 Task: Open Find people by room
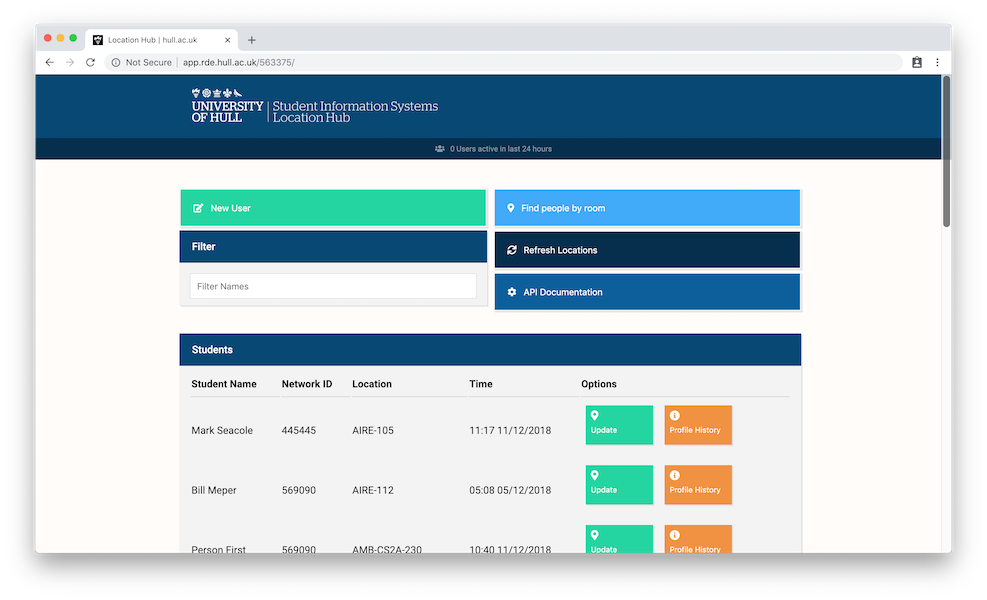pyautogui.click(x=647, y=208)
